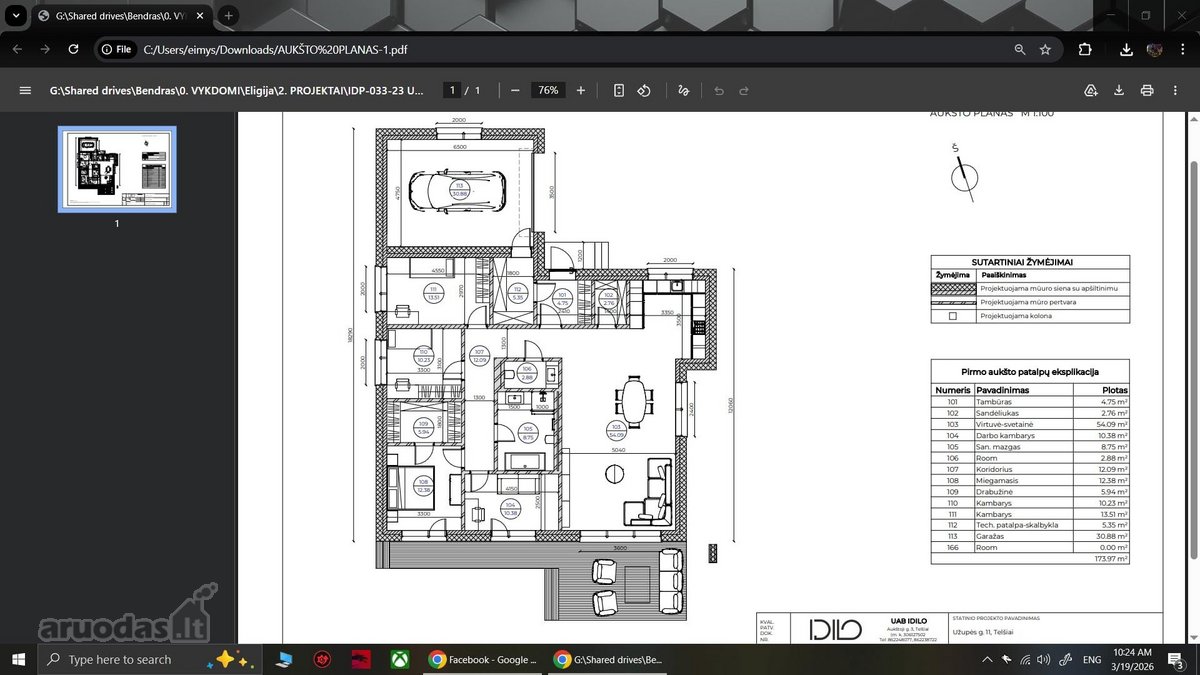Image resolution: width=1200 pixels, height=675 pixels.
Task: Rotate the PDF counterclockwise
Action: (645, 90)
